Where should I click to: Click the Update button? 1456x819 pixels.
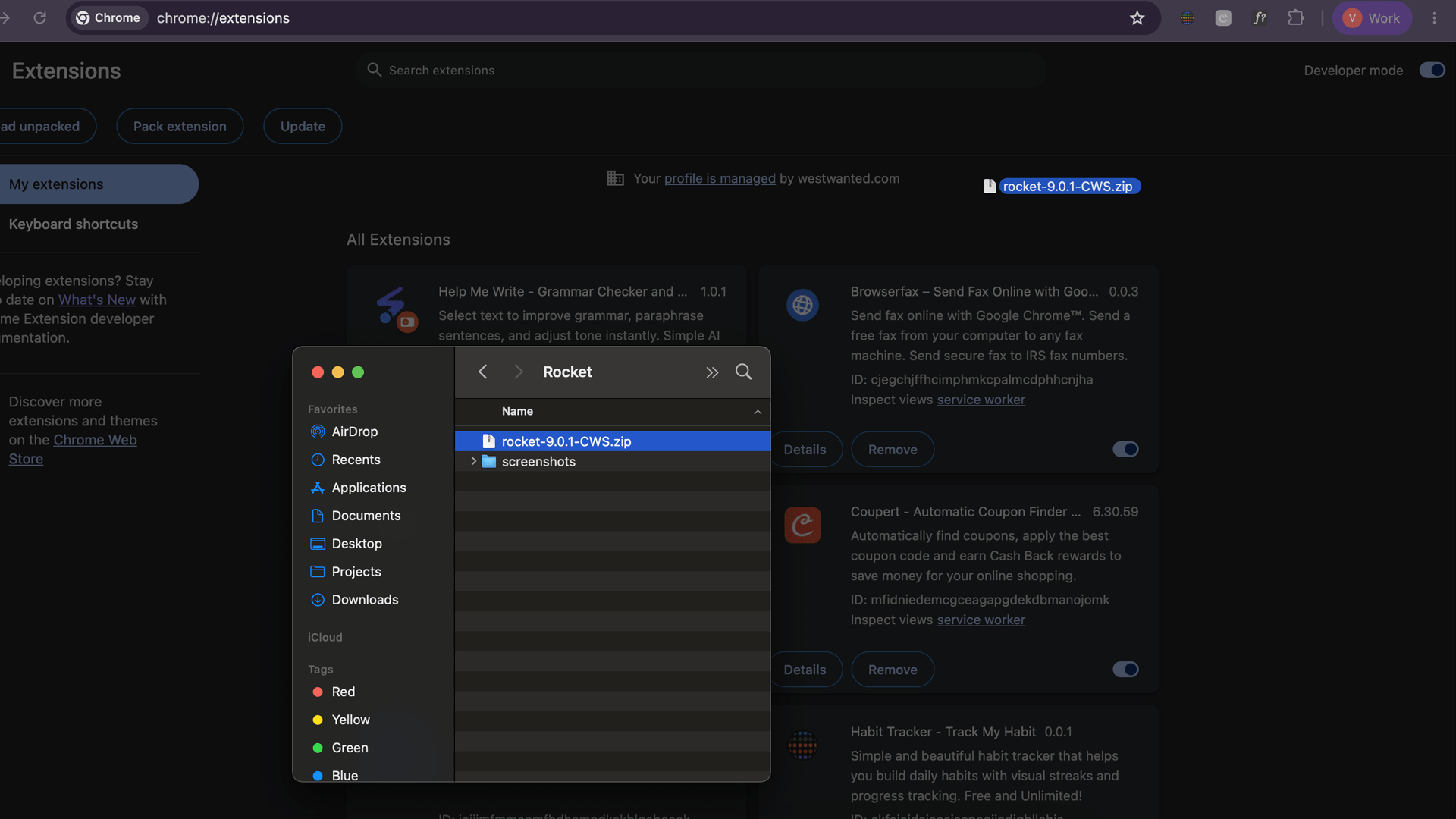click(x=303, y=126)
